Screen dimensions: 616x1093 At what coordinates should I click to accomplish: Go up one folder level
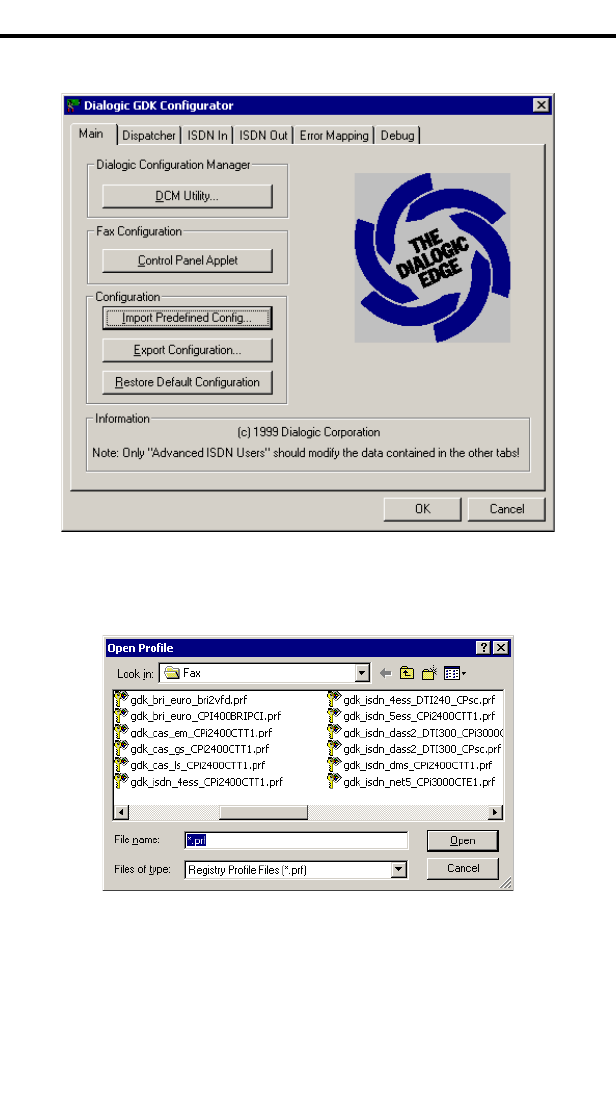407,673
